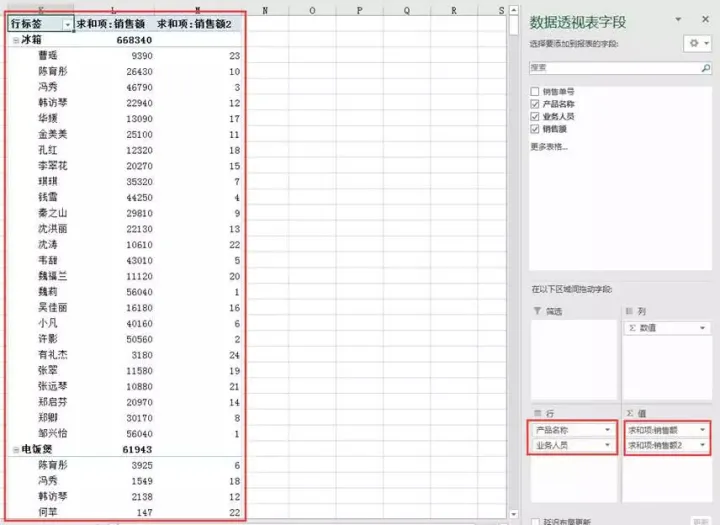
Task: Select the 钱雪 row label
Action: point(48,198)
